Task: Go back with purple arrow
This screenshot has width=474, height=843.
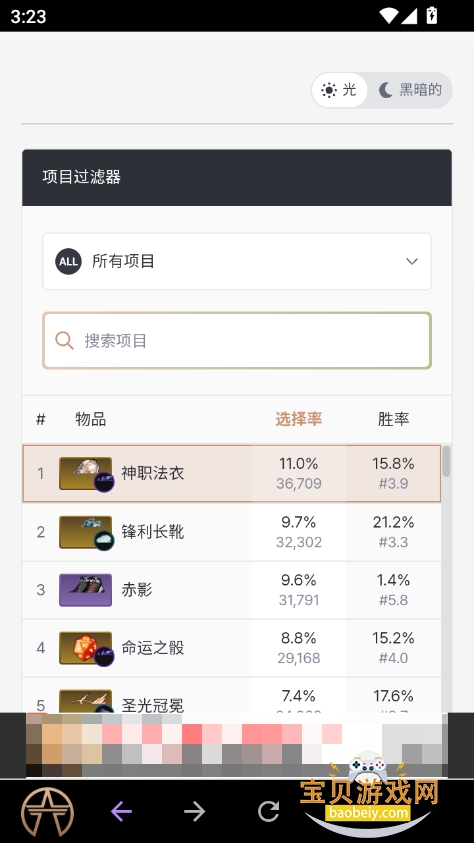Action: (x=121, y=811)
